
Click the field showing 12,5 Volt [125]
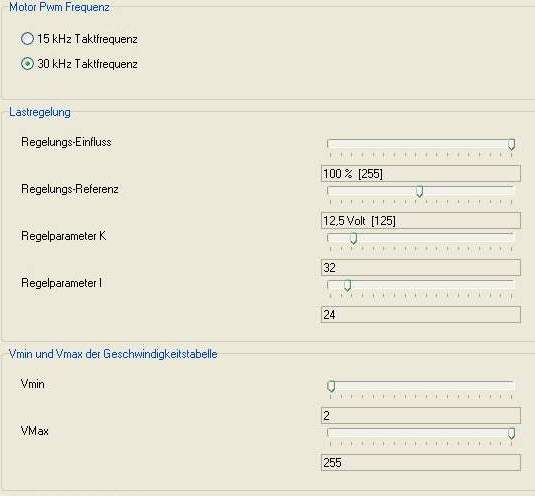pos(421,220)
